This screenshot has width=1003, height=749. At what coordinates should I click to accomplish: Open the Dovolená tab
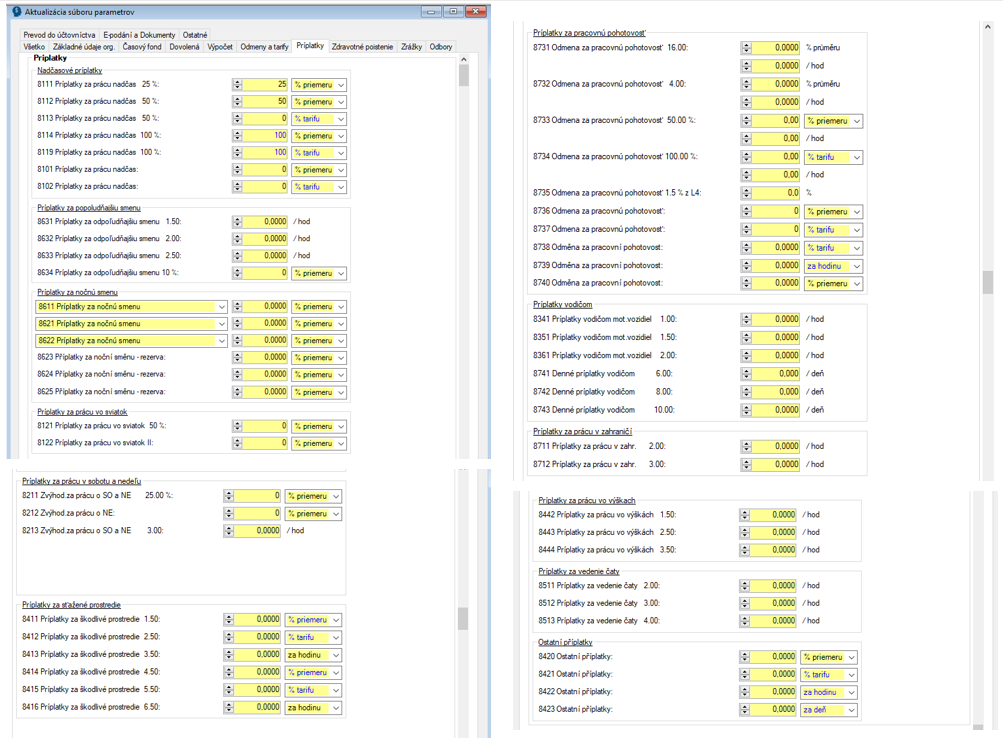[184, 47]
